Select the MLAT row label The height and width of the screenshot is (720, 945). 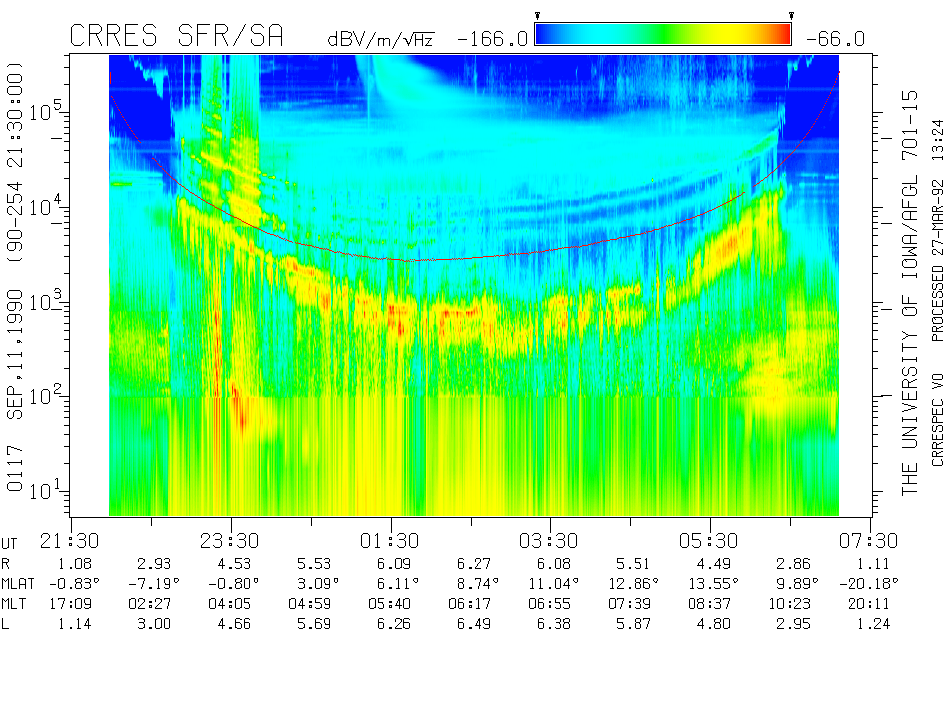(22, 583)
